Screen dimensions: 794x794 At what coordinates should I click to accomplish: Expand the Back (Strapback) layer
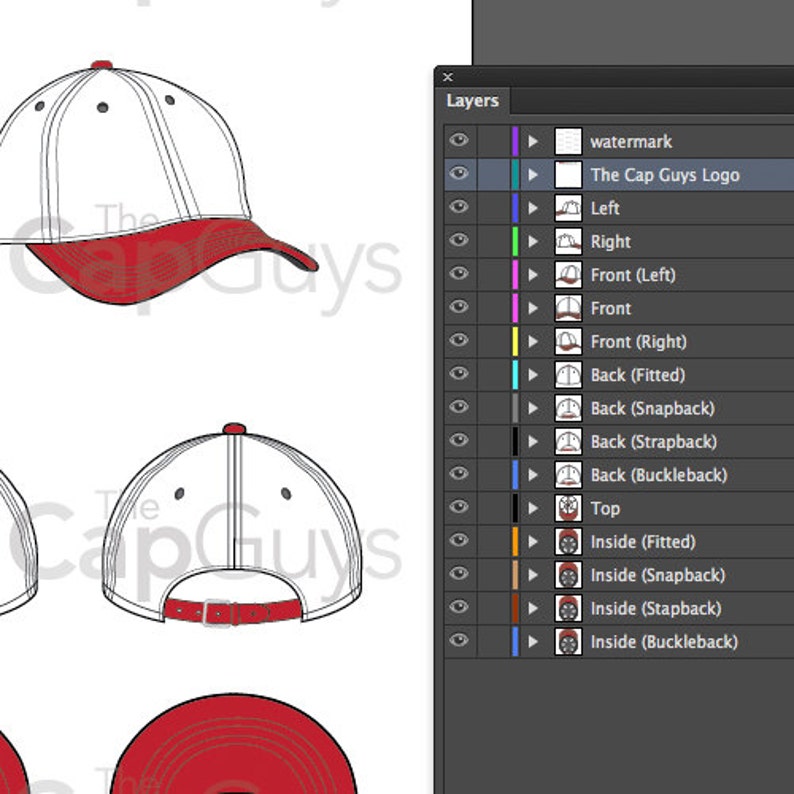tap(533, 442)
